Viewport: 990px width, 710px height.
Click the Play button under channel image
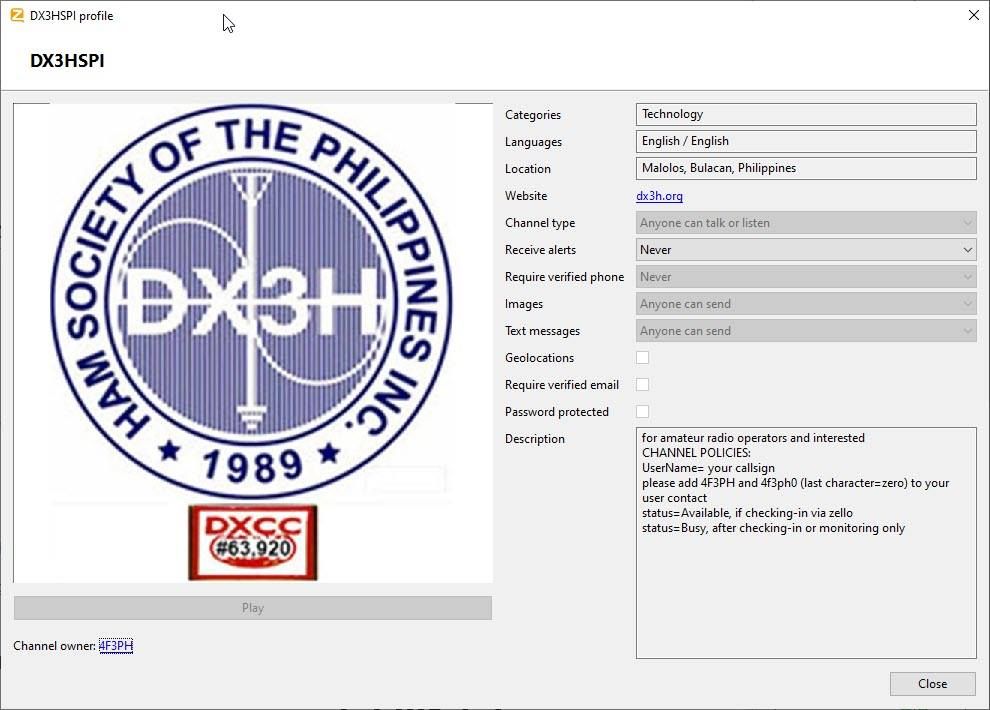pos(253,608)
